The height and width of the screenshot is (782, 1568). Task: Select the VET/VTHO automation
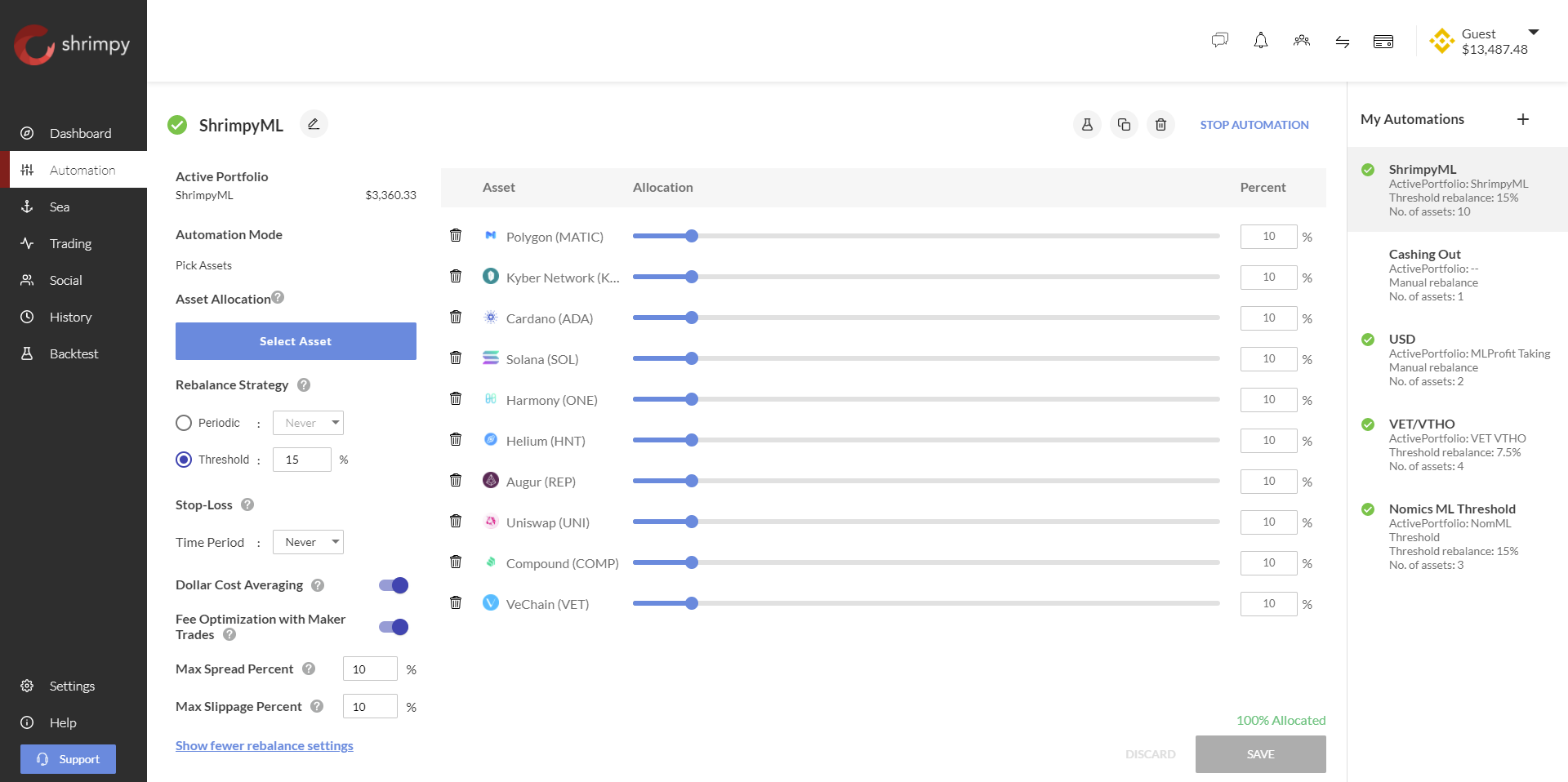tap(1458, 445)
